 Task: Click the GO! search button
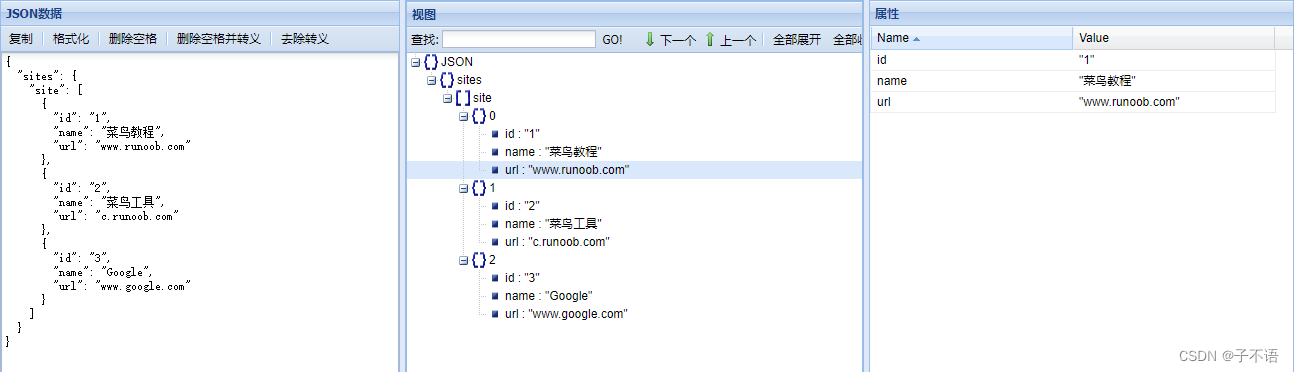point(612,39)
